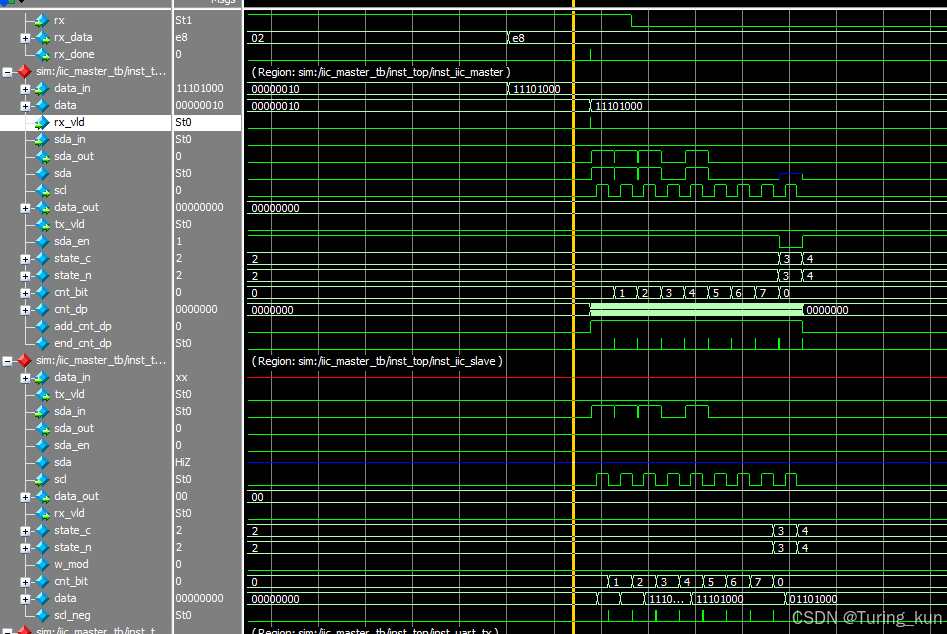This screenshot has height=634, width=947.
Task: Click the red diamond of inst_iic_slave region
Action: click(24, 360)
